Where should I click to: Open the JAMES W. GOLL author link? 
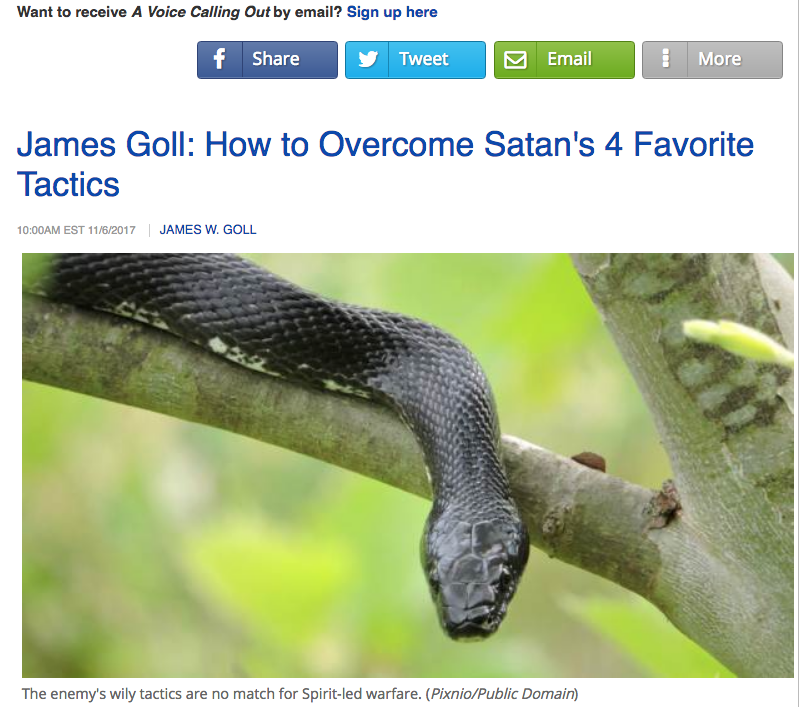208,230
